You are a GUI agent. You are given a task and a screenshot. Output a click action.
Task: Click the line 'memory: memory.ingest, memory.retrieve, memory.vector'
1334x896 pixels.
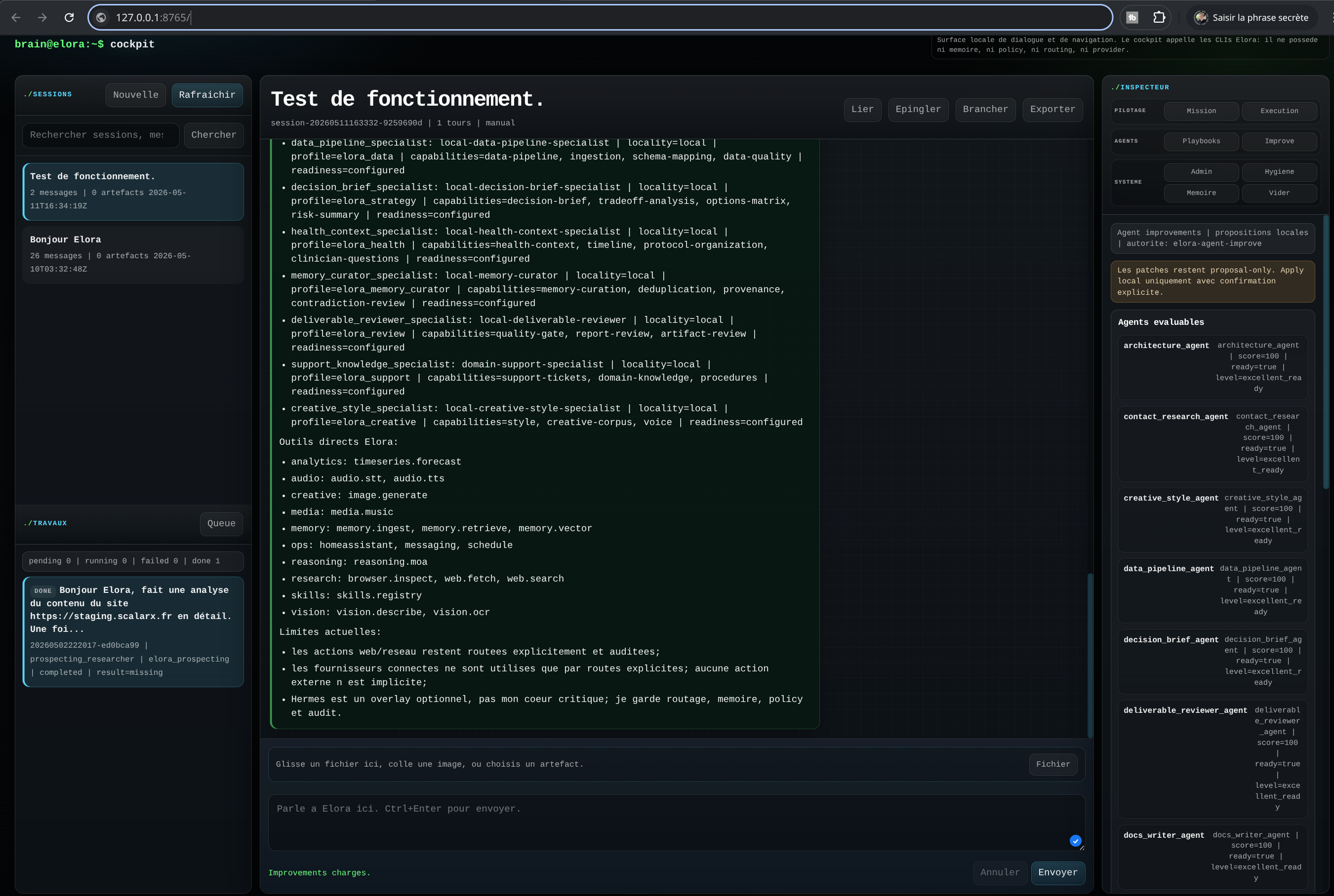point(441,529)
